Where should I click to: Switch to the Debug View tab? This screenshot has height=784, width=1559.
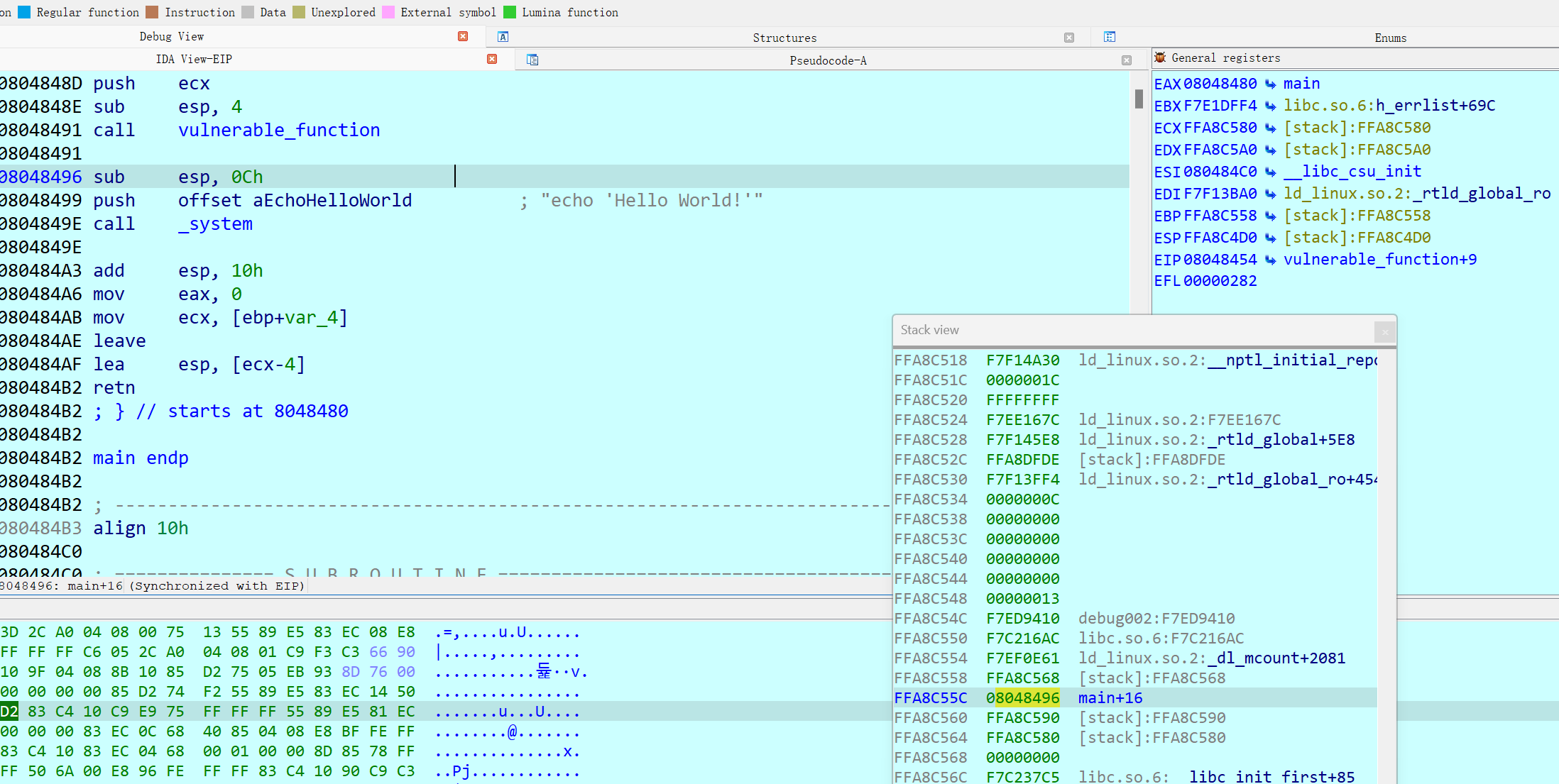pos(172,37)
